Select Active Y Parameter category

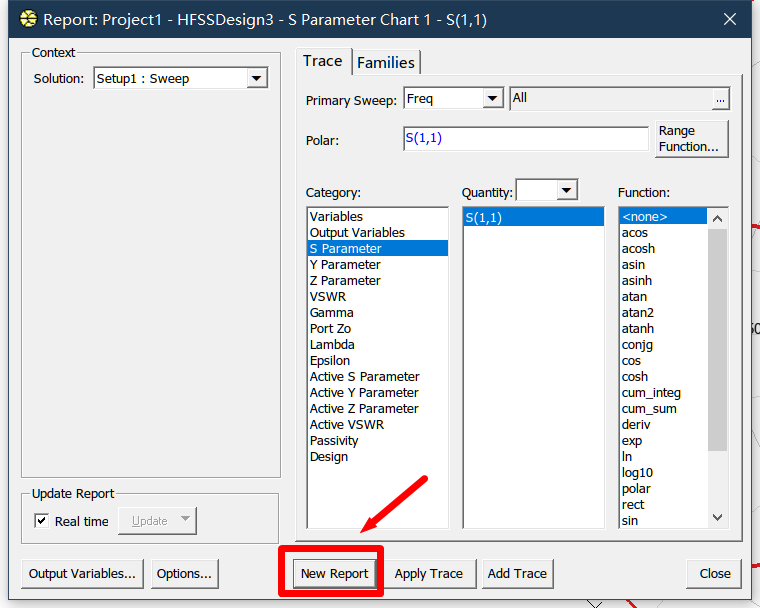point(378,392)
